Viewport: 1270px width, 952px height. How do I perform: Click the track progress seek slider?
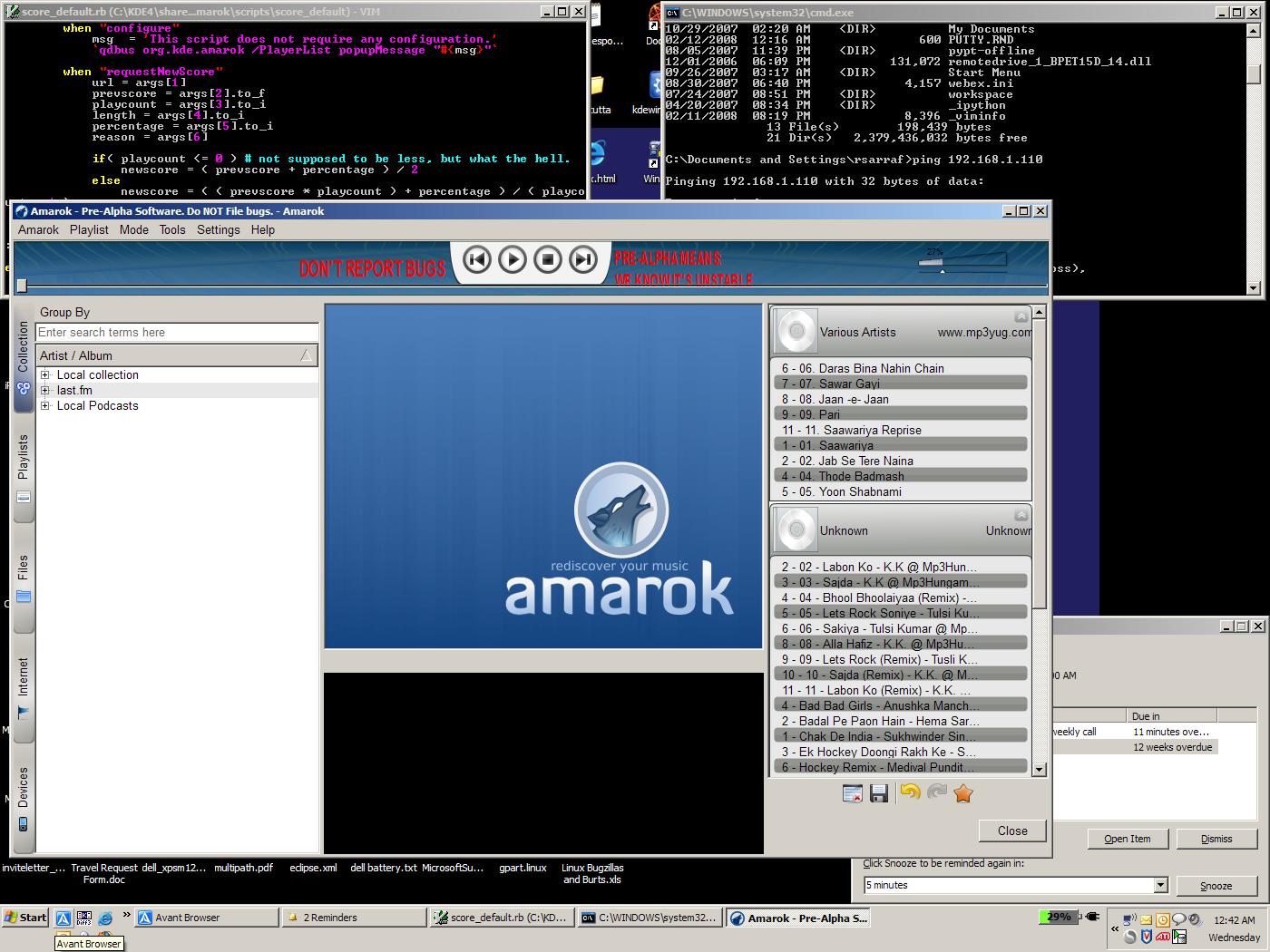coord(531,286)
